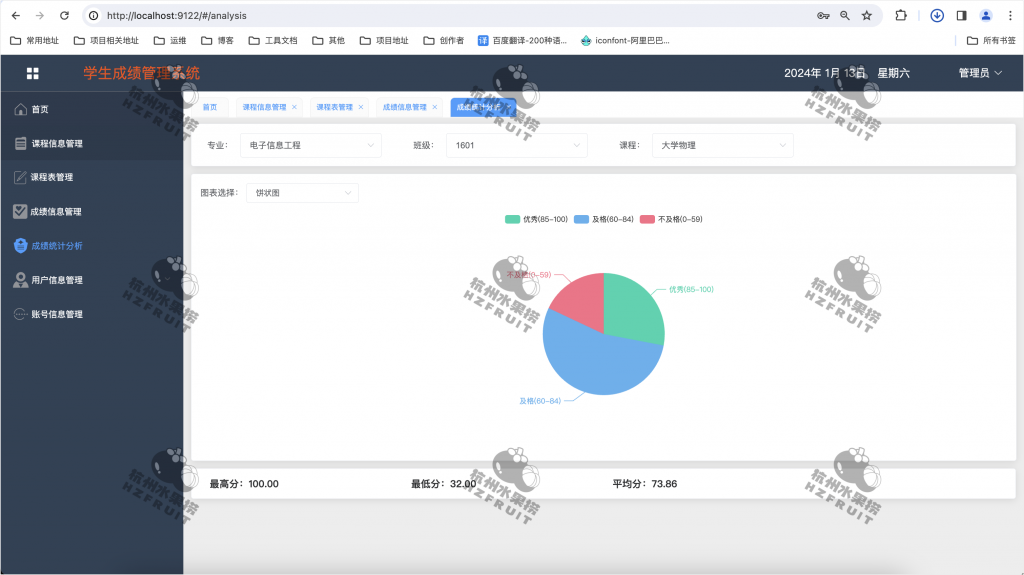Open browser extensions puzzle icon
The height and width of the screenshot is (575, 1024).
(901, 16)
